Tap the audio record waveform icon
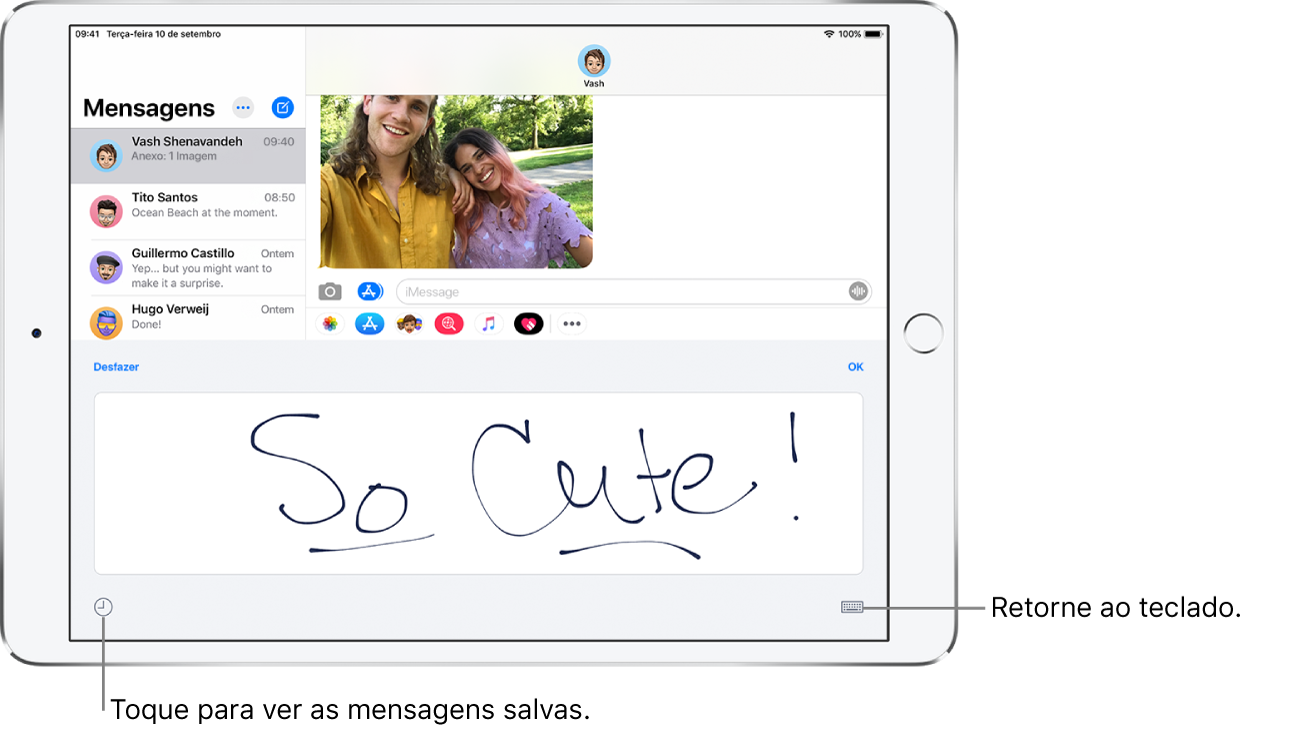 tap(858, 292)
